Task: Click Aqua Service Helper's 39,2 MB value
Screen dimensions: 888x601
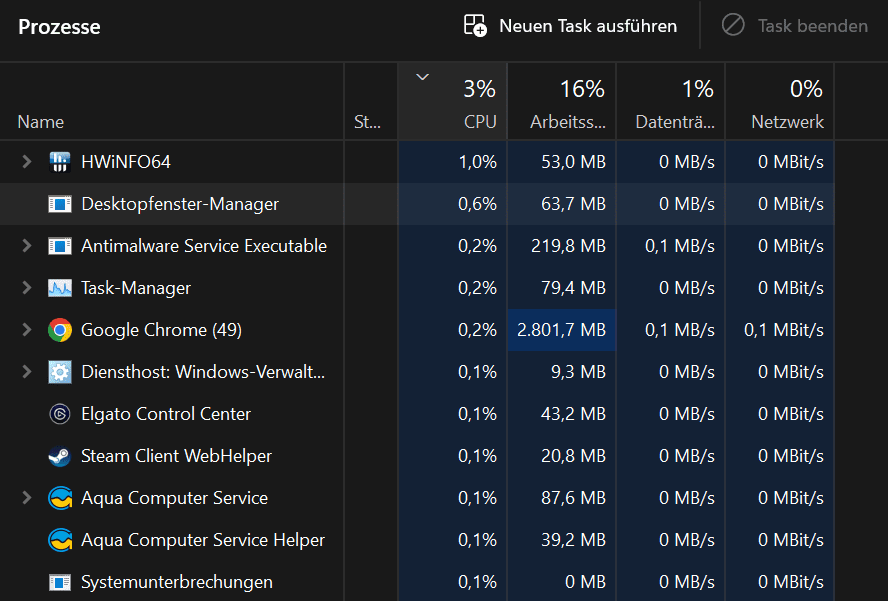Action: coord(573,540)
